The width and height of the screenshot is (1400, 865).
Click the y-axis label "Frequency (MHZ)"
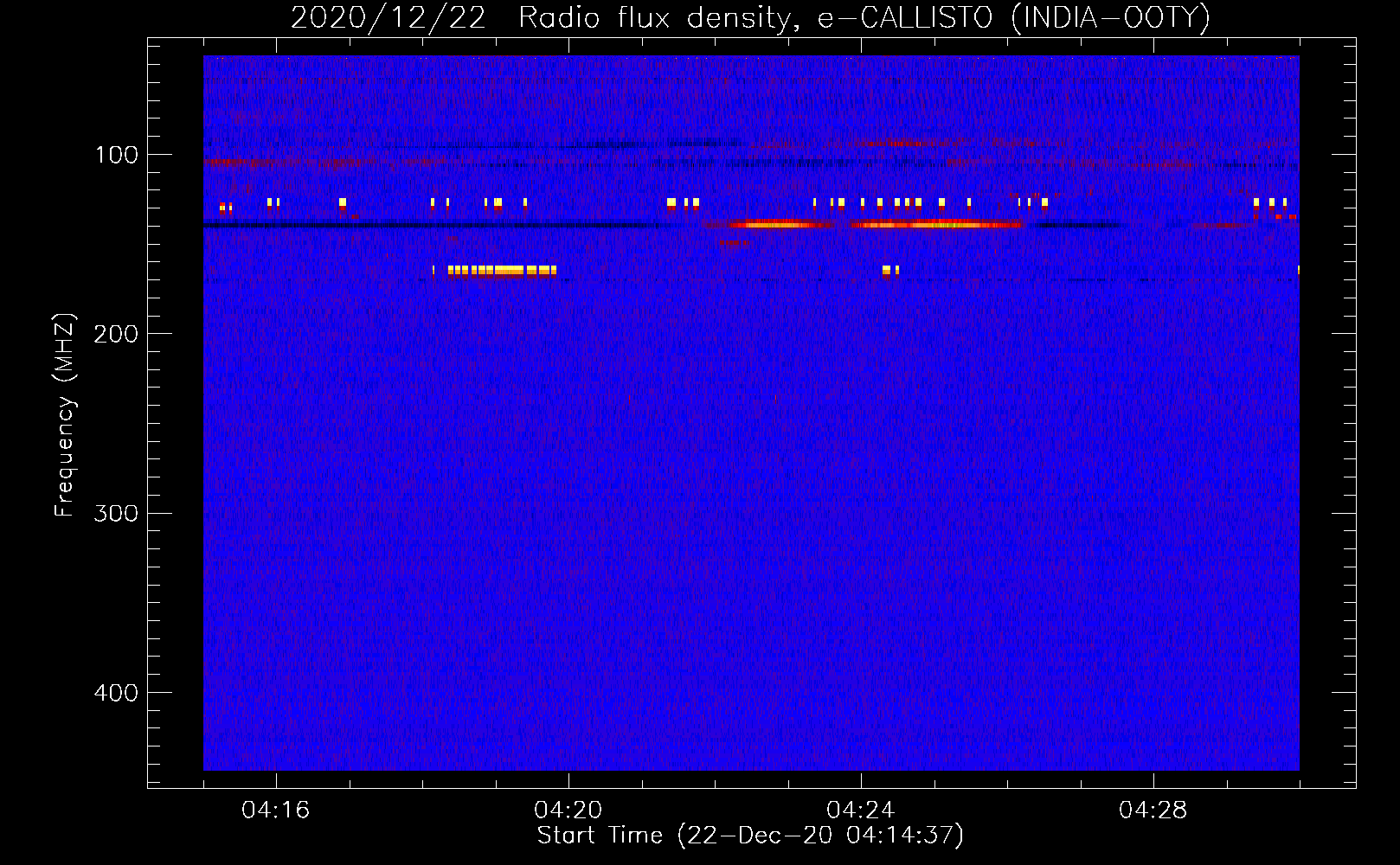(65, 414)
